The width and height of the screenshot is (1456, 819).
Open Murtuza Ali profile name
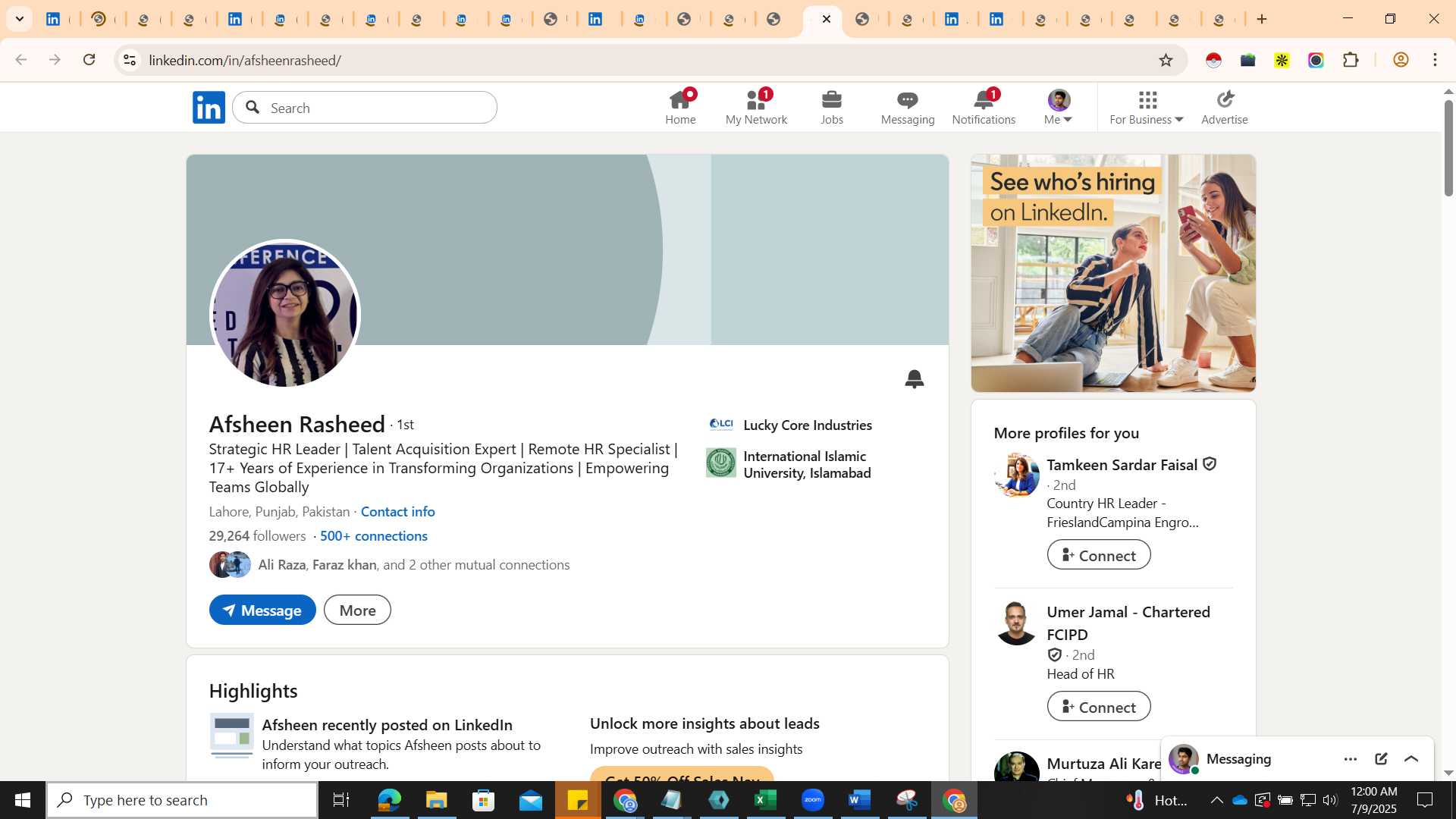1104,764
